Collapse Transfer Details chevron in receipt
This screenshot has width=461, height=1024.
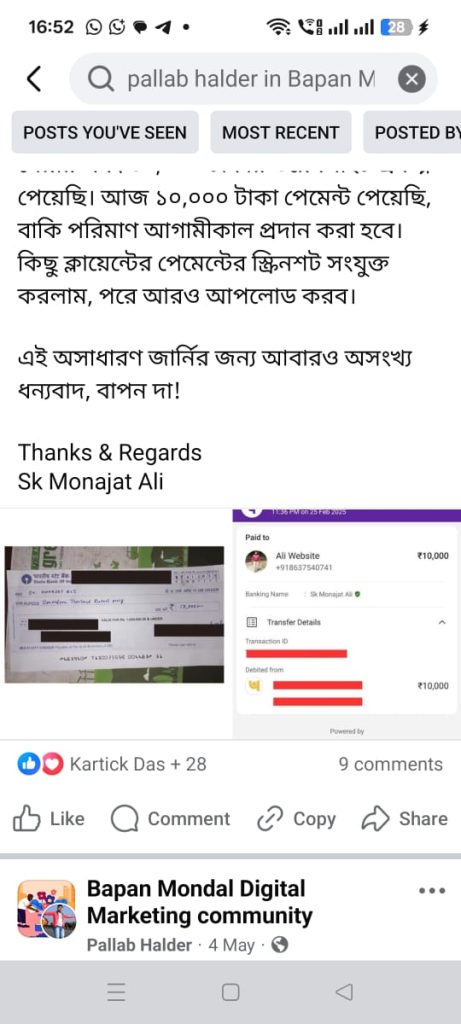pyautogui.click(x=442, y=622)
